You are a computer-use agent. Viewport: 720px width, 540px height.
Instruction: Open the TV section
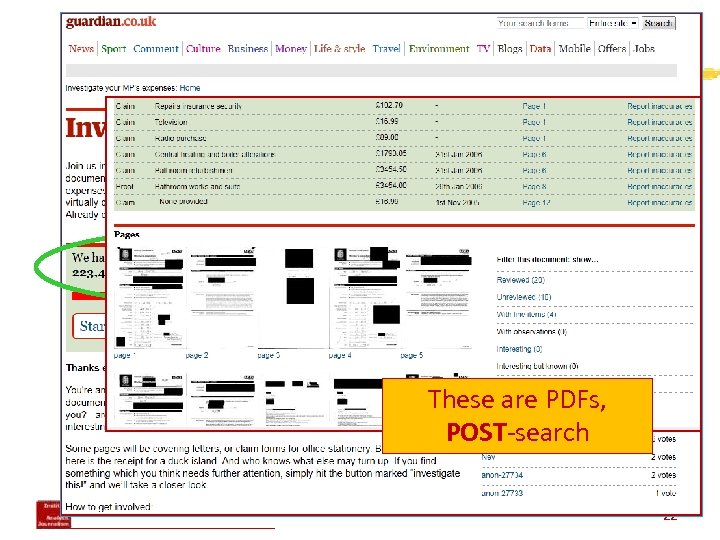(x=483, y=49)
